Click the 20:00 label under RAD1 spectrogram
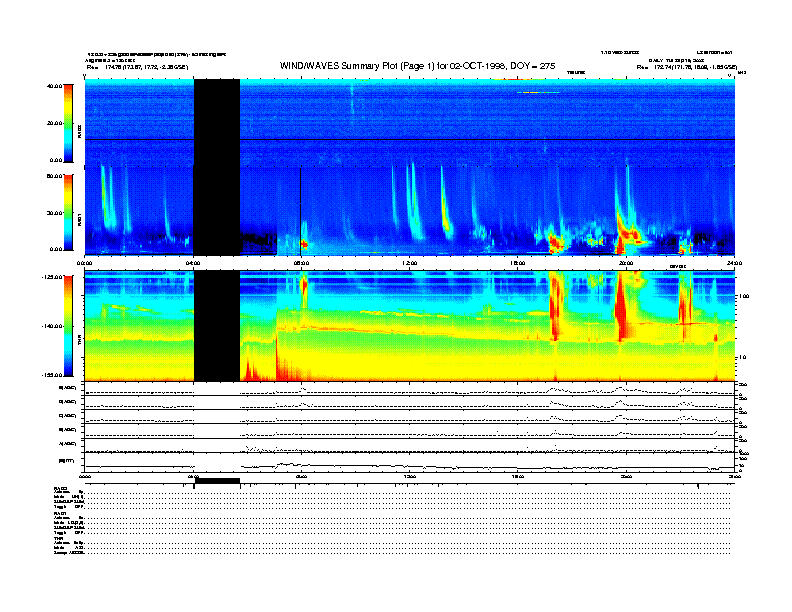The image size is (792, 612). coord(626,263)
